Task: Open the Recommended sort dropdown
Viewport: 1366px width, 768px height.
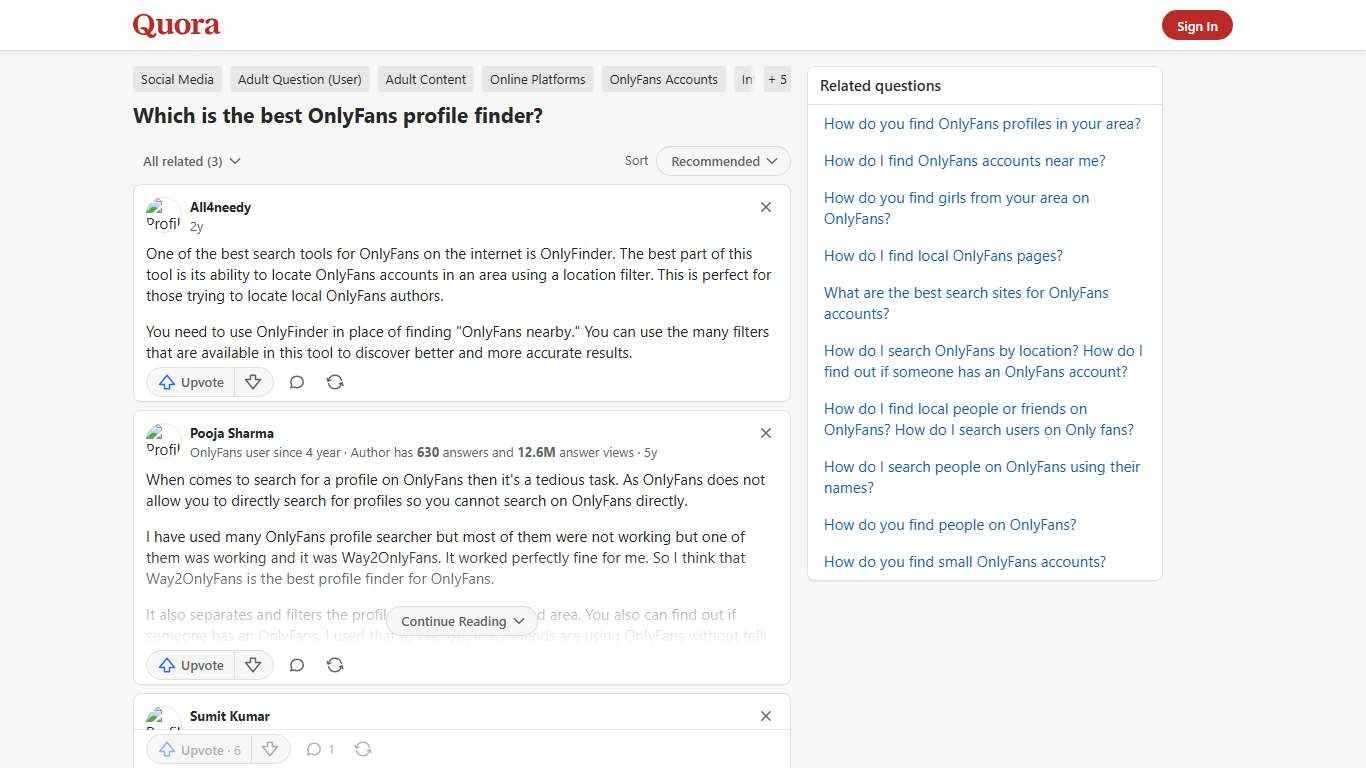Action: click(x=722, y=161)
